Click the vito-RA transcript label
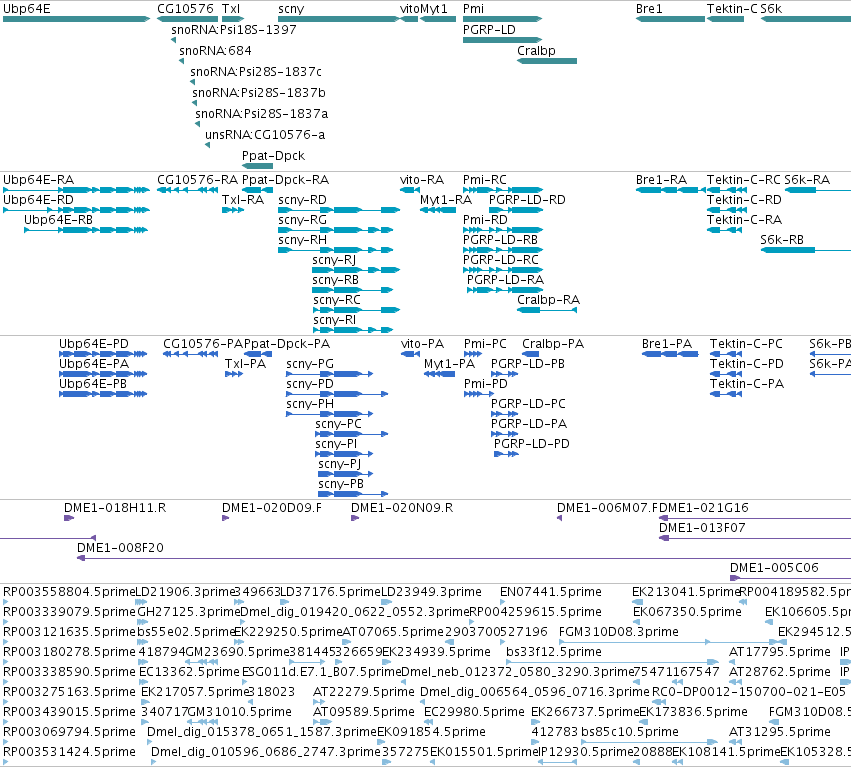The height and width of the screenshot is (767, 851). click(422, 180)
